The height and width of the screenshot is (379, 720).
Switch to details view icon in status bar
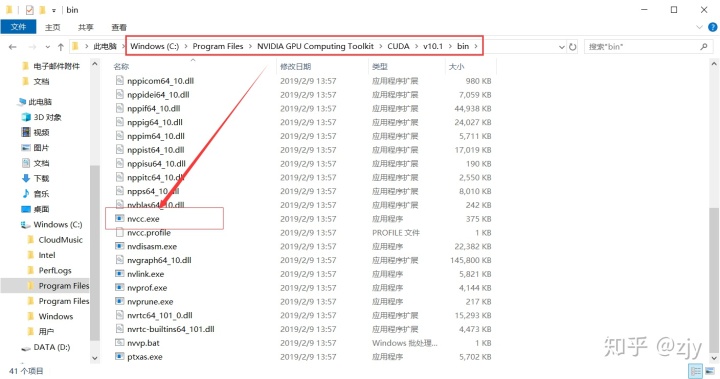(696, 371)
